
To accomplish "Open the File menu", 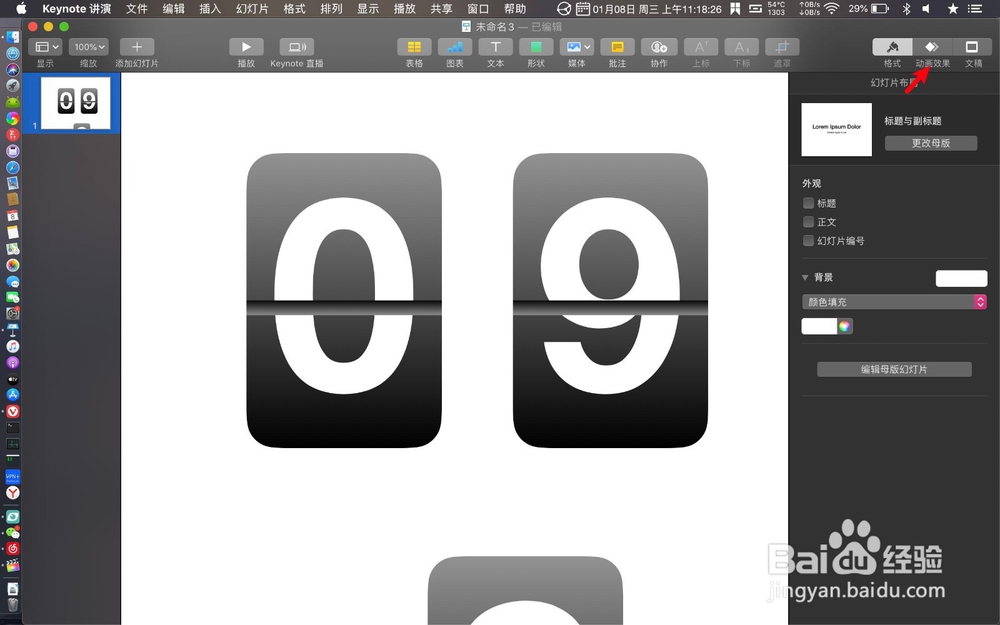I will pyautogui.click(x=136, y=8).
